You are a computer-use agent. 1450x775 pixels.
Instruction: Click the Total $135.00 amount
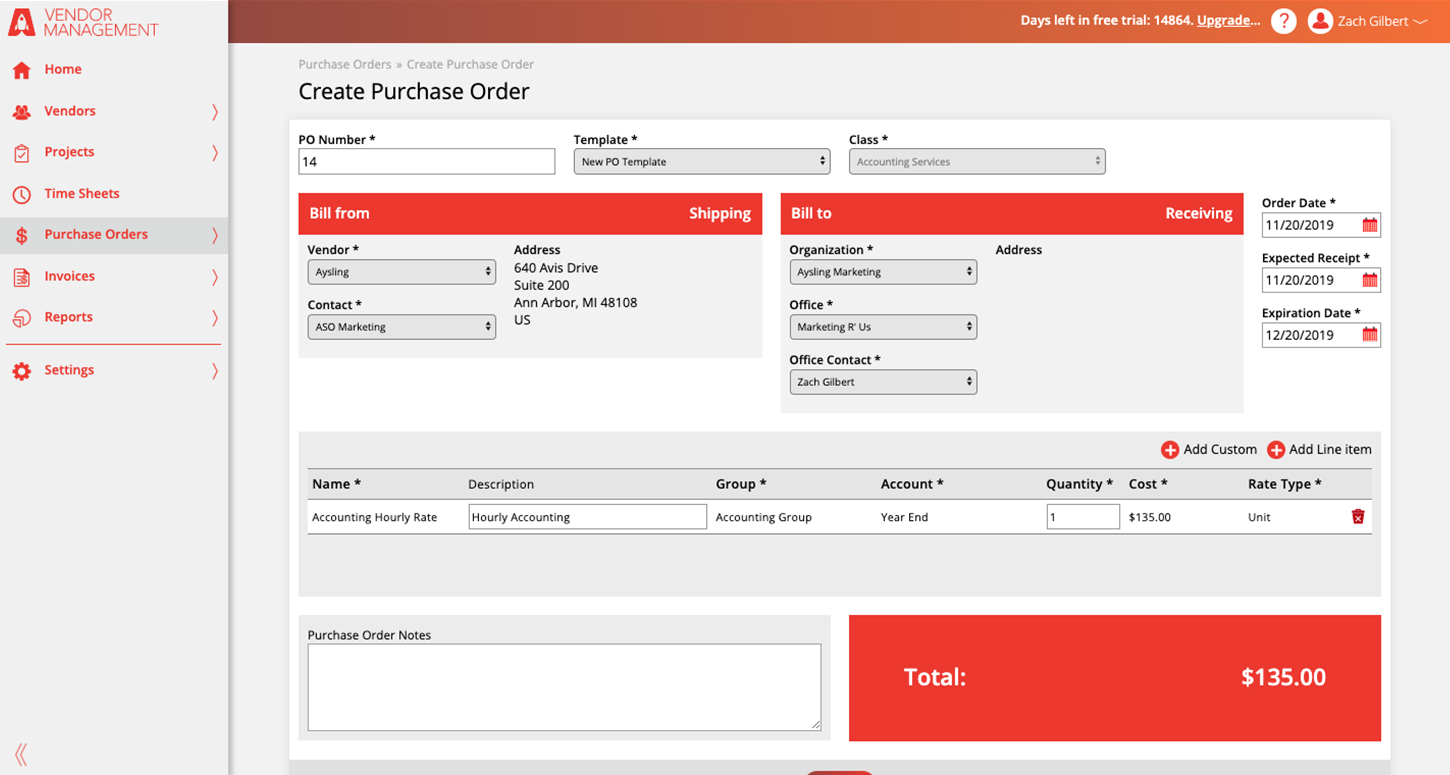(1284, 678)
